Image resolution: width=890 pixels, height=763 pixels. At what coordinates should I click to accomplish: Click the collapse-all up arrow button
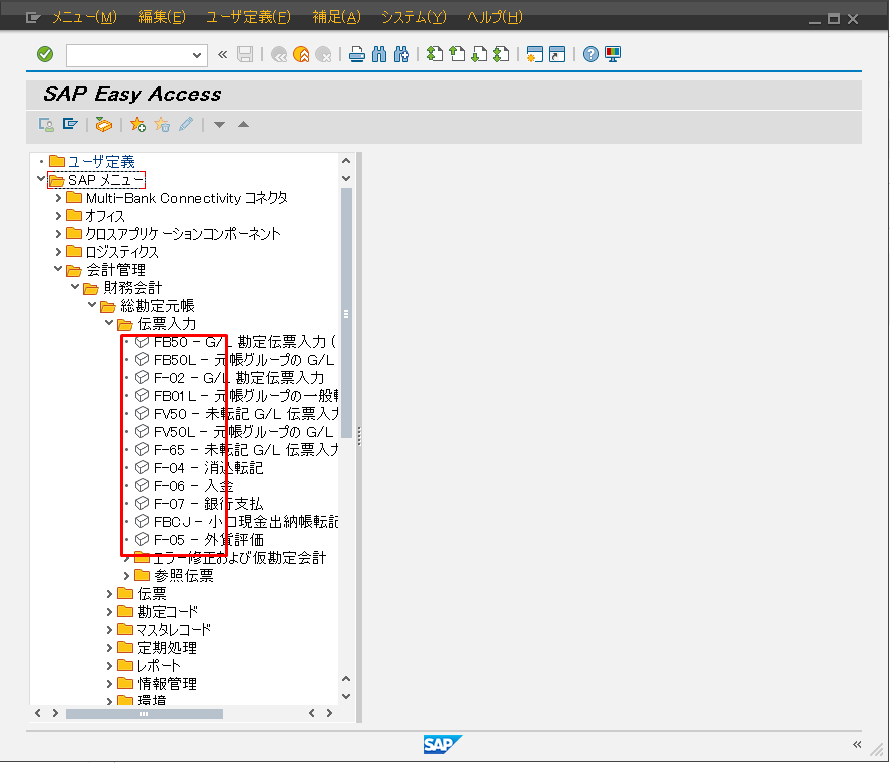click(x=241, y=124)
